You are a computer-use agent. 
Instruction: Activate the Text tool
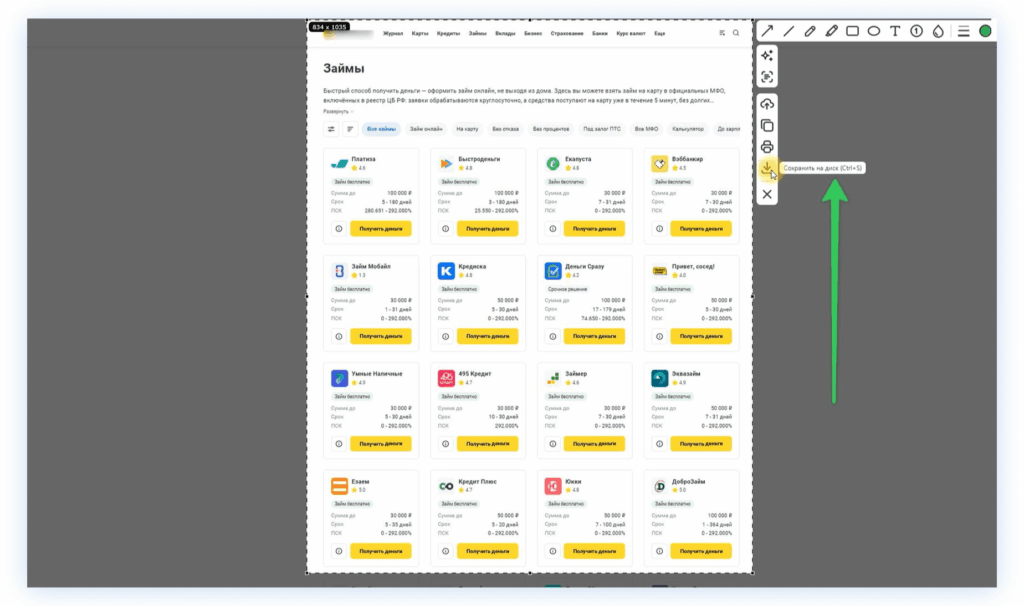click(x=895, y=31)
